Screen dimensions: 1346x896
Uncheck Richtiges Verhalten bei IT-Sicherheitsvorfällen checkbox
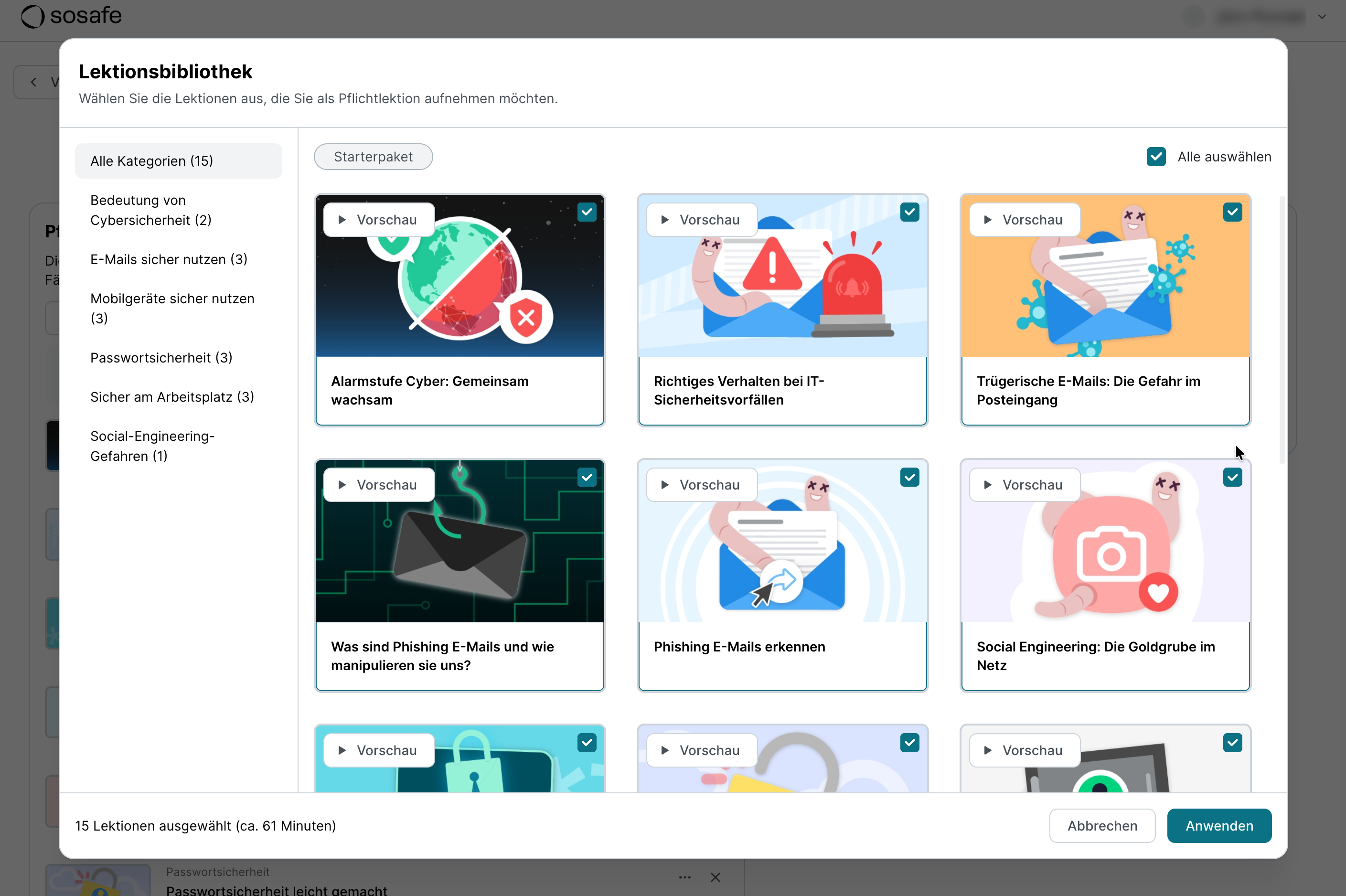909,212
